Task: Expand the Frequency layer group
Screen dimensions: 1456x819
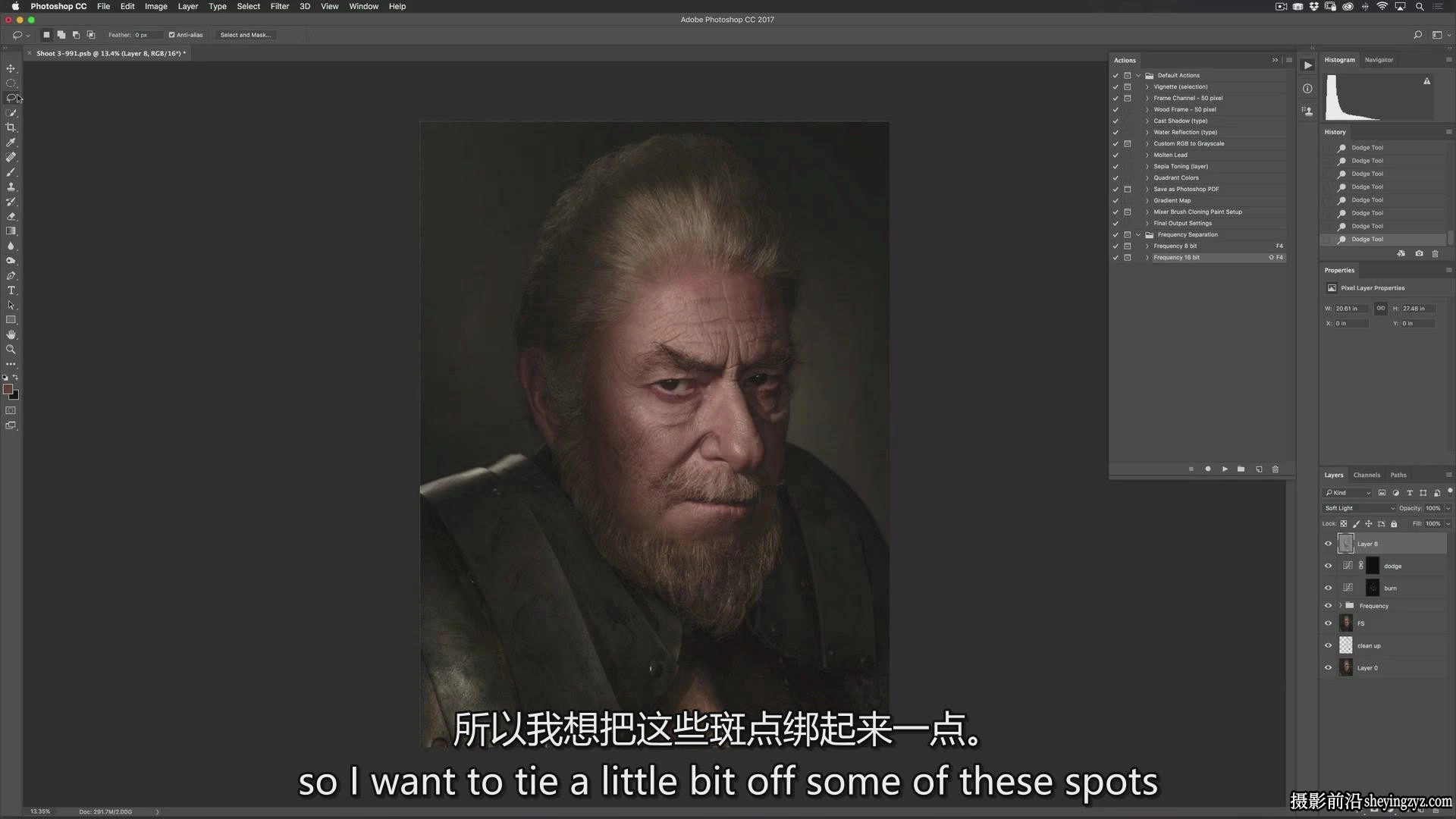Action: point(1341,606)
